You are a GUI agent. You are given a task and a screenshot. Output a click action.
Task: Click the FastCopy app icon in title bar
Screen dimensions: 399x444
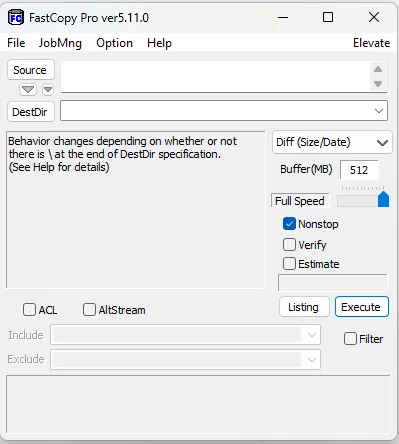16,18
